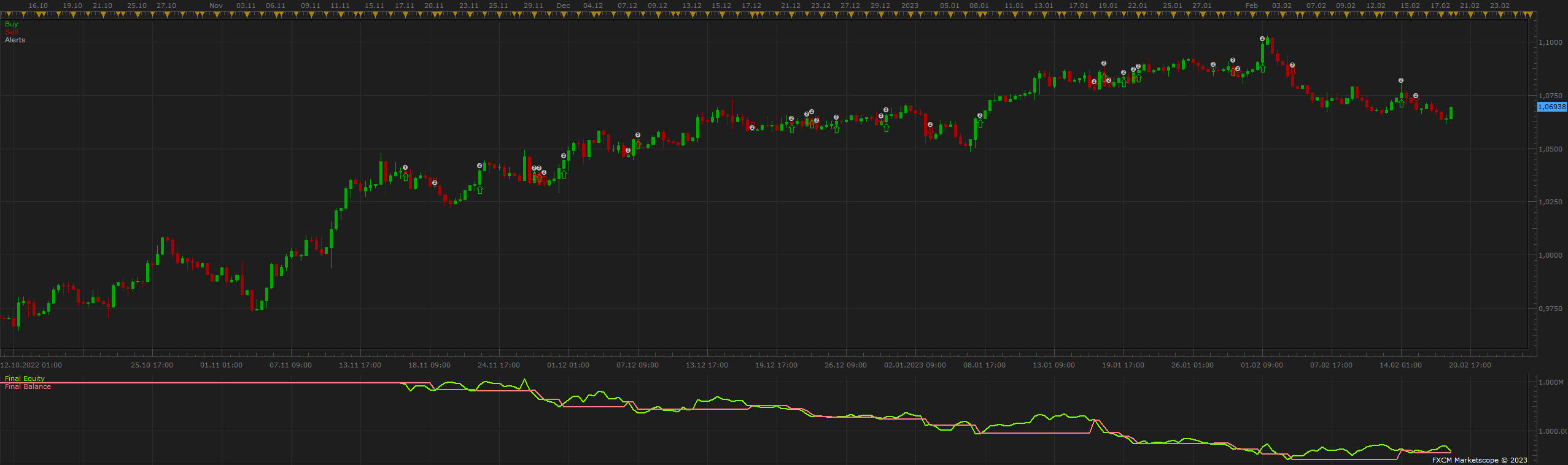Click the 1,0250 price axis label

[1551, 202]
